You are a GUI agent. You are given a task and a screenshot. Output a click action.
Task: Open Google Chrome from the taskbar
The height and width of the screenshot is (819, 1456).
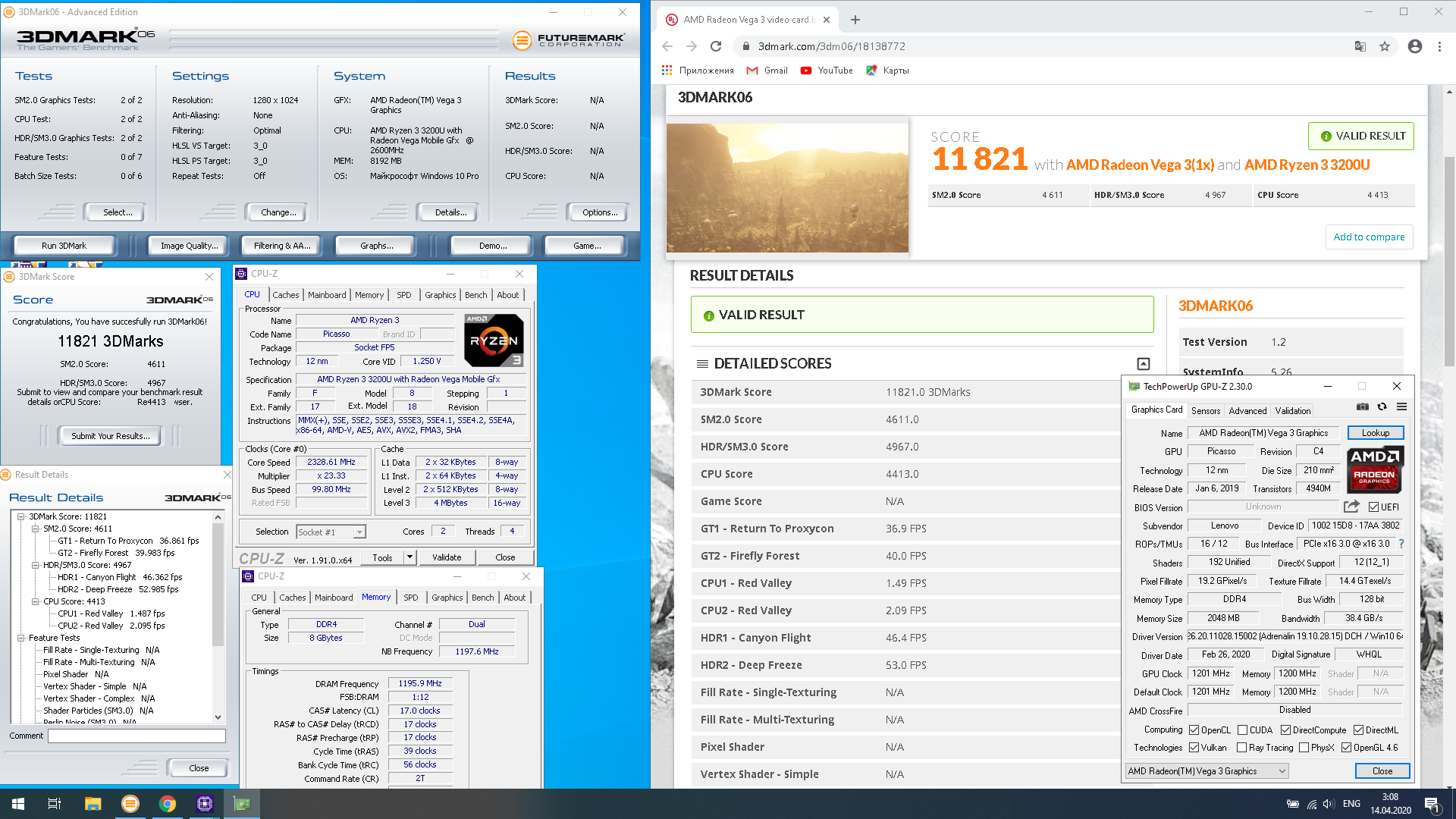(x=168, y=804)
